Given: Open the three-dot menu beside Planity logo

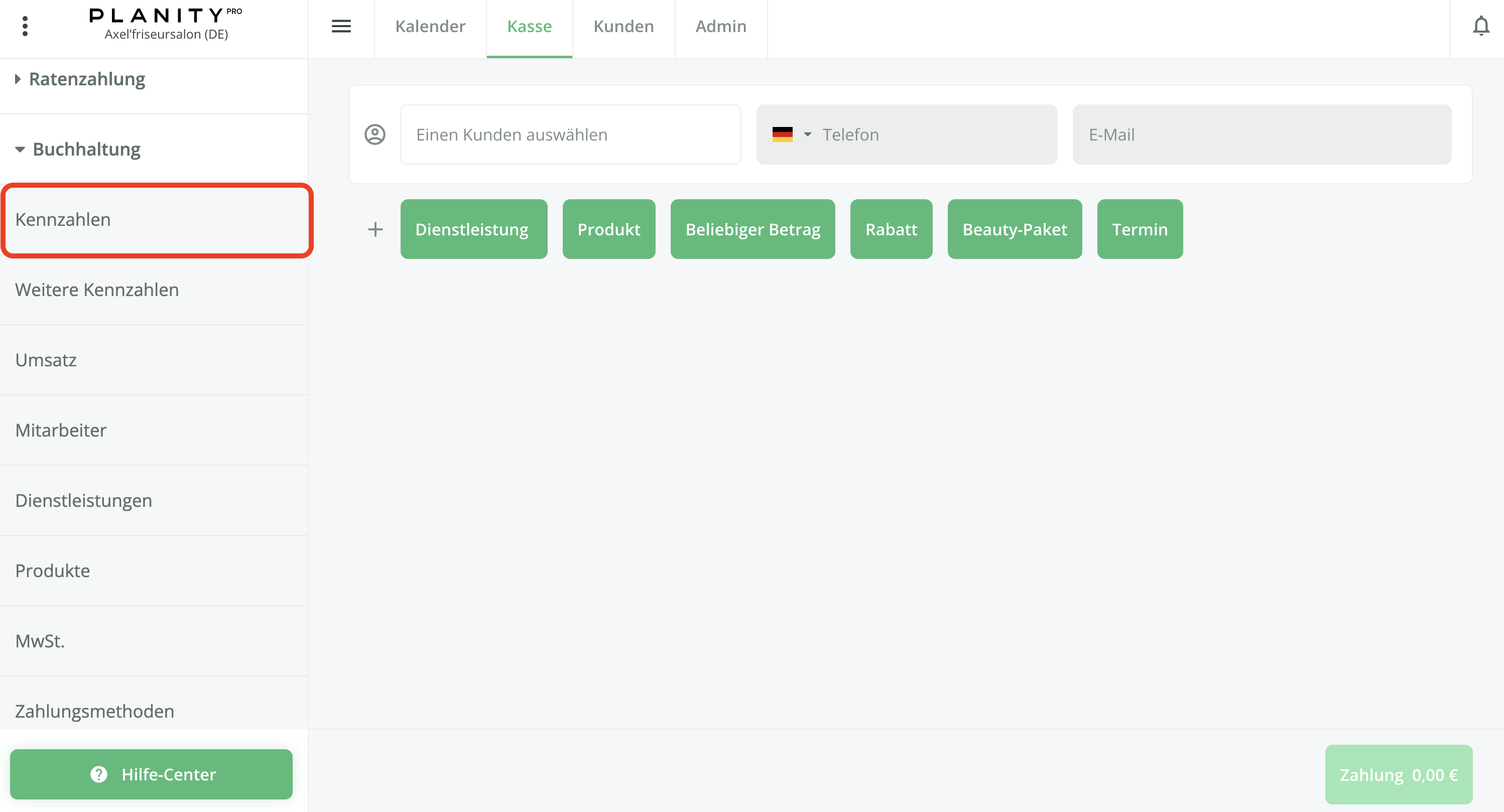Looking at the screenshot, I should click(x=25, y=26).
